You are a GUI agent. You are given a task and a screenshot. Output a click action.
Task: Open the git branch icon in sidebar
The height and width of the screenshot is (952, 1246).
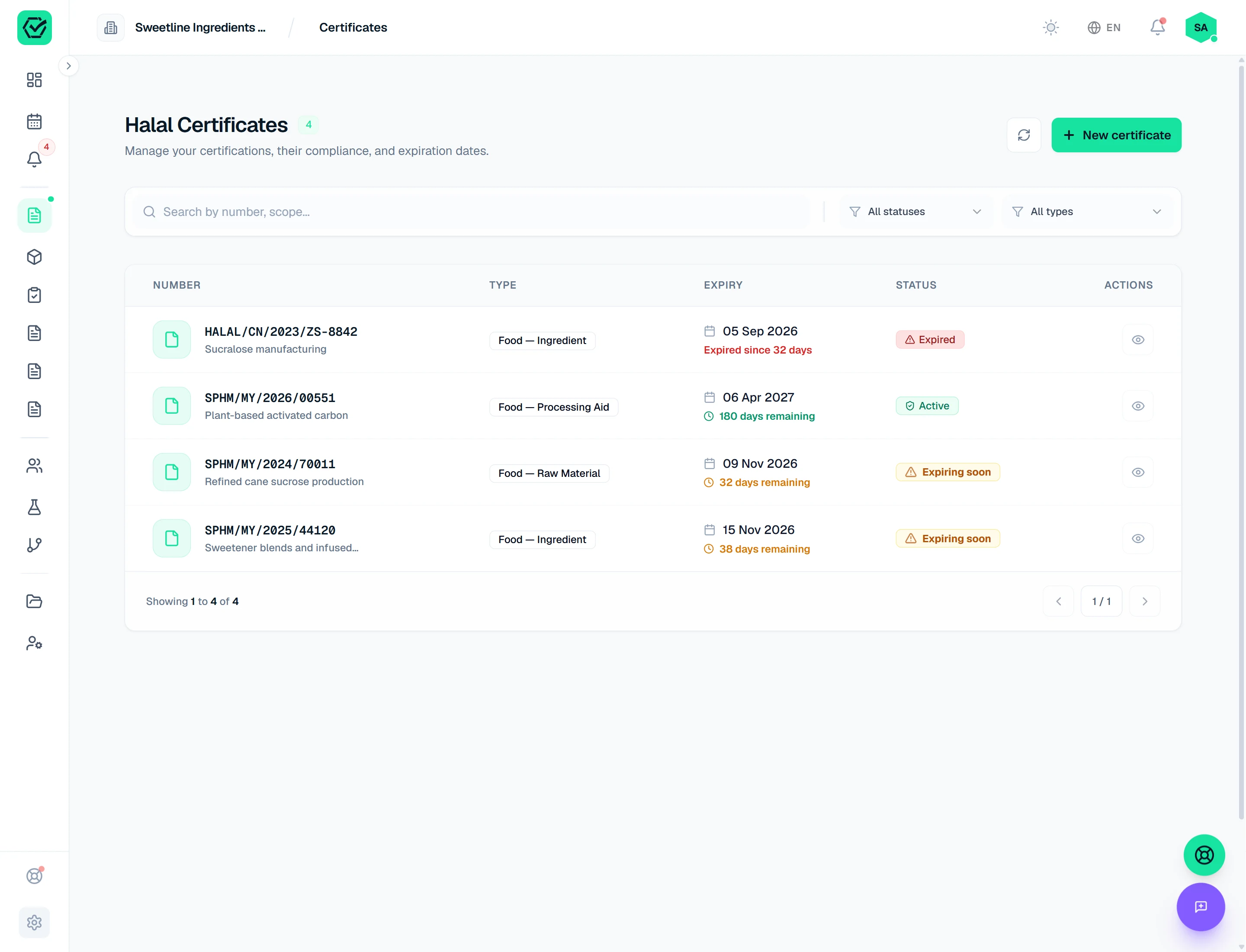coord(34,545)
